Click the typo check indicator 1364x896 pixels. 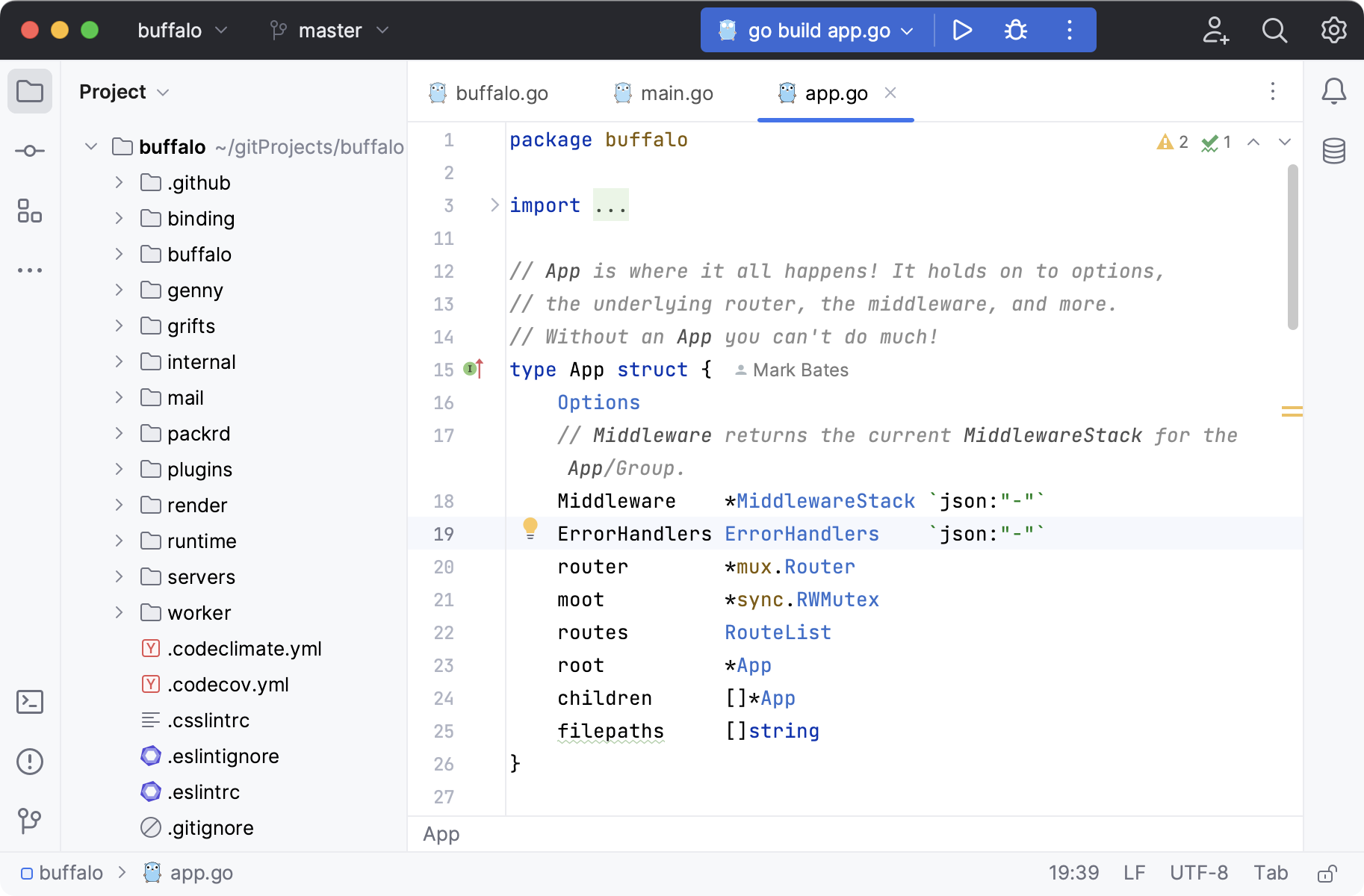pos(1216,142)
